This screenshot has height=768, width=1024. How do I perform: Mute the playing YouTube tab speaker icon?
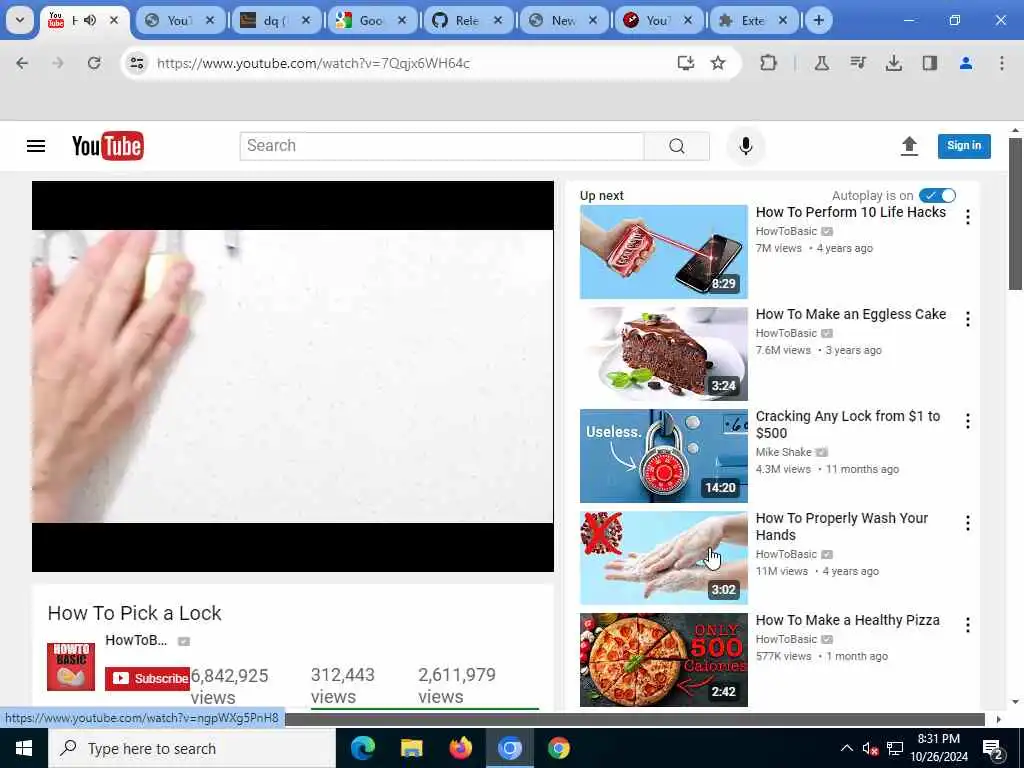(x=90, y=20)
